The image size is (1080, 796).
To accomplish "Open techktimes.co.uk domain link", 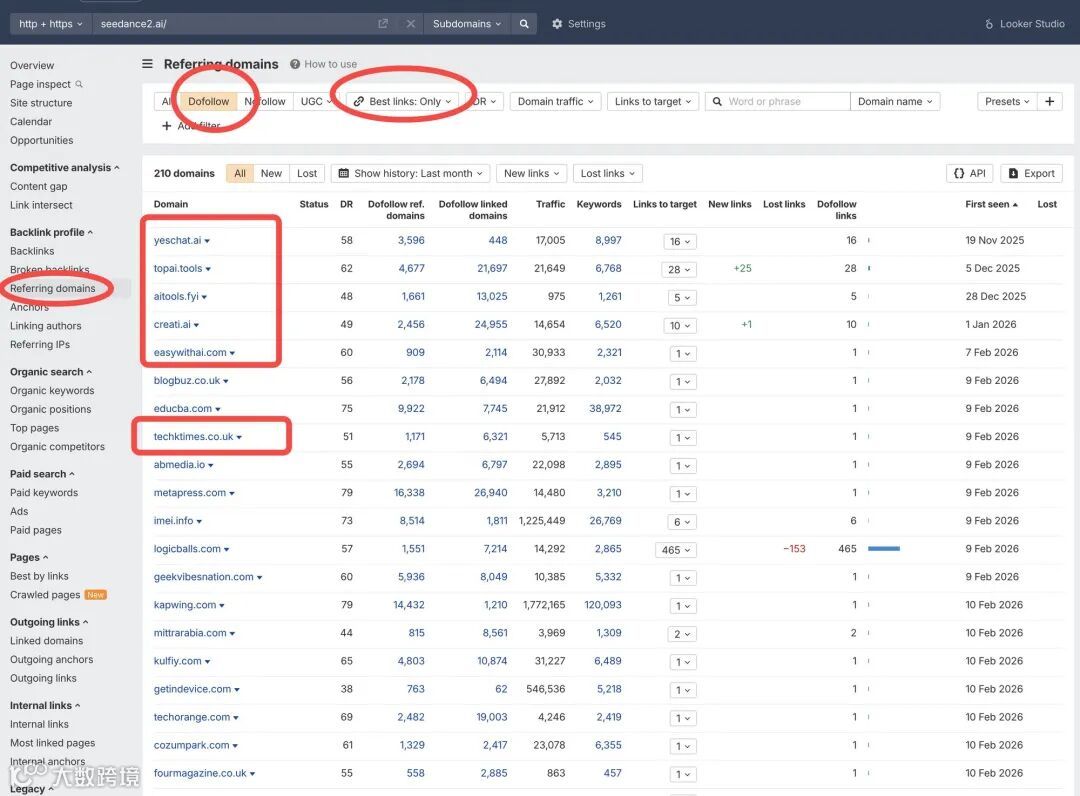I will pyautogui.click(x=194, y=437).
